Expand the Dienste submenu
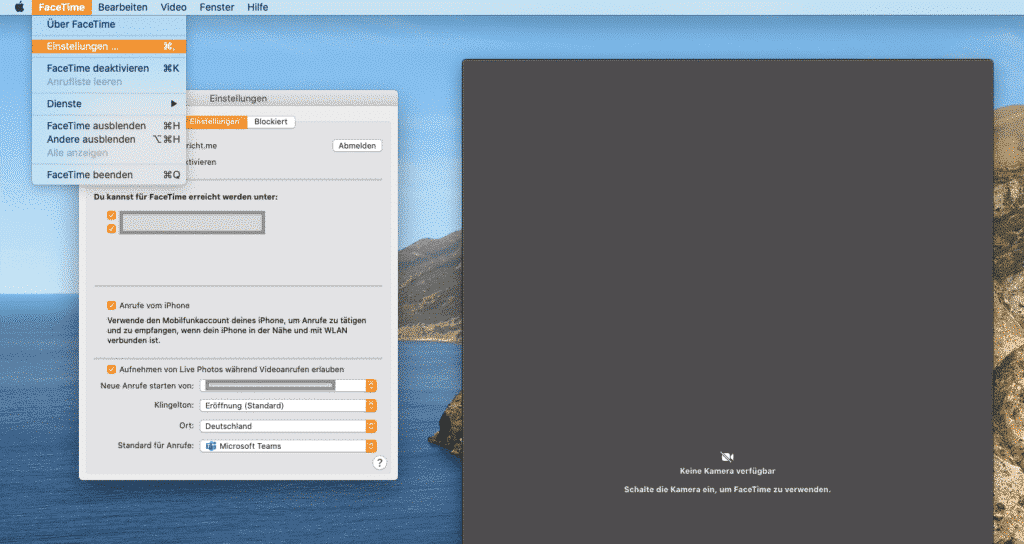1024x544 pixels. [x=109, y=104]
